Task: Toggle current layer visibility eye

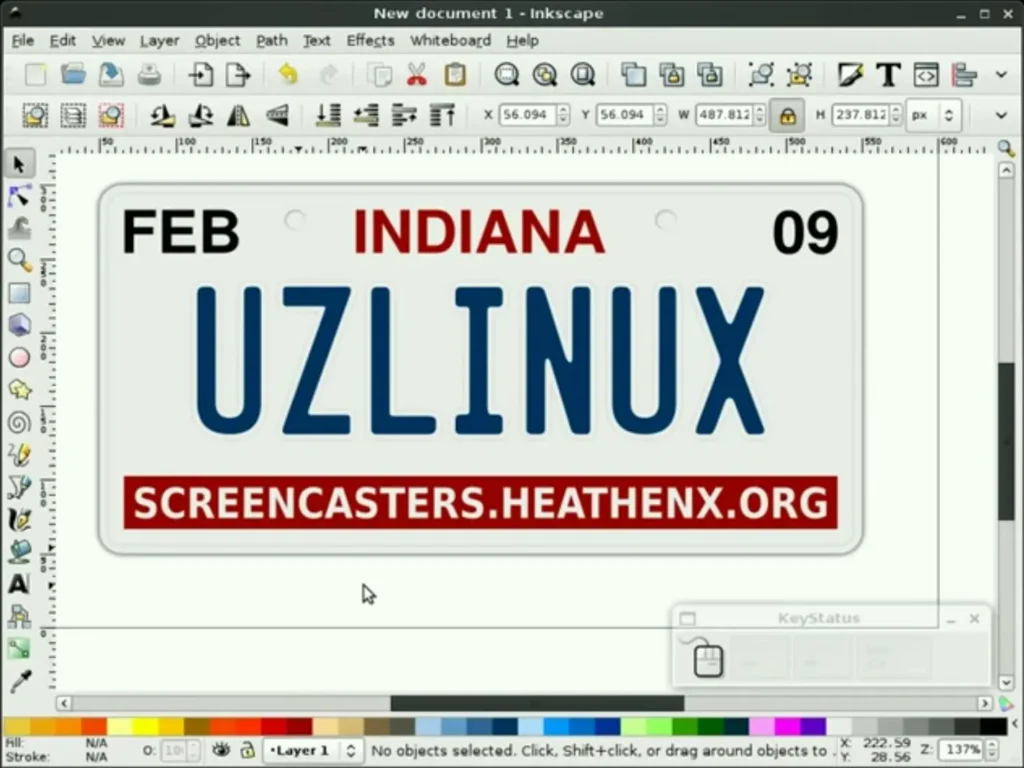Action: pyautogui.click(x=221, y=750)
